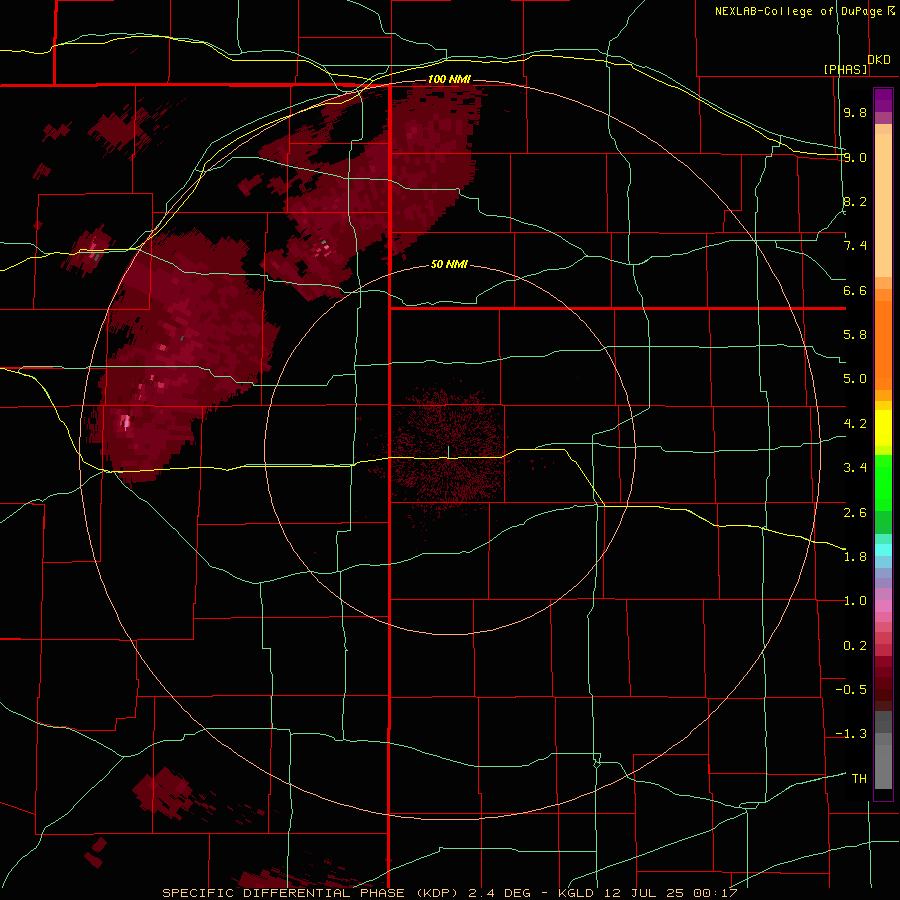Click the 5.0 color scale value
This screenshot has width=900, height=900.
coord(855,379)
